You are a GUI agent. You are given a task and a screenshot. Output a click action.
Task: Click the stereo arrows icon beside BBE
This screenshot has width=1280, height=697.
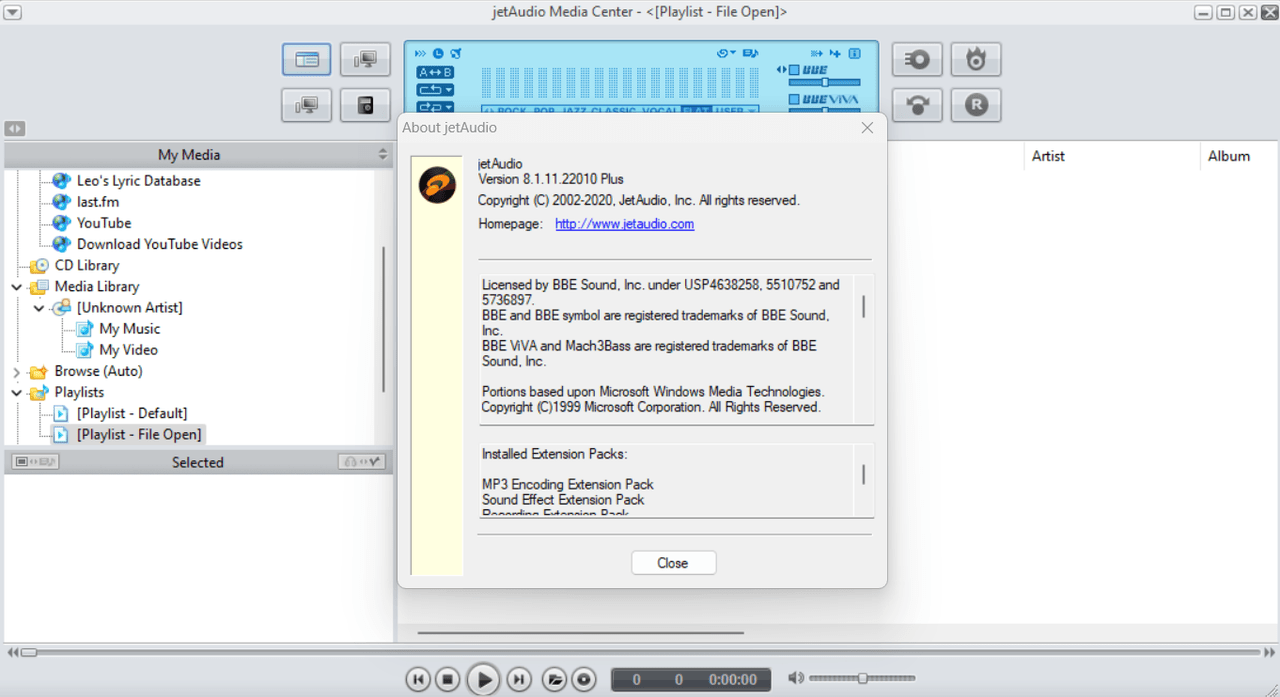pos(781,70)
